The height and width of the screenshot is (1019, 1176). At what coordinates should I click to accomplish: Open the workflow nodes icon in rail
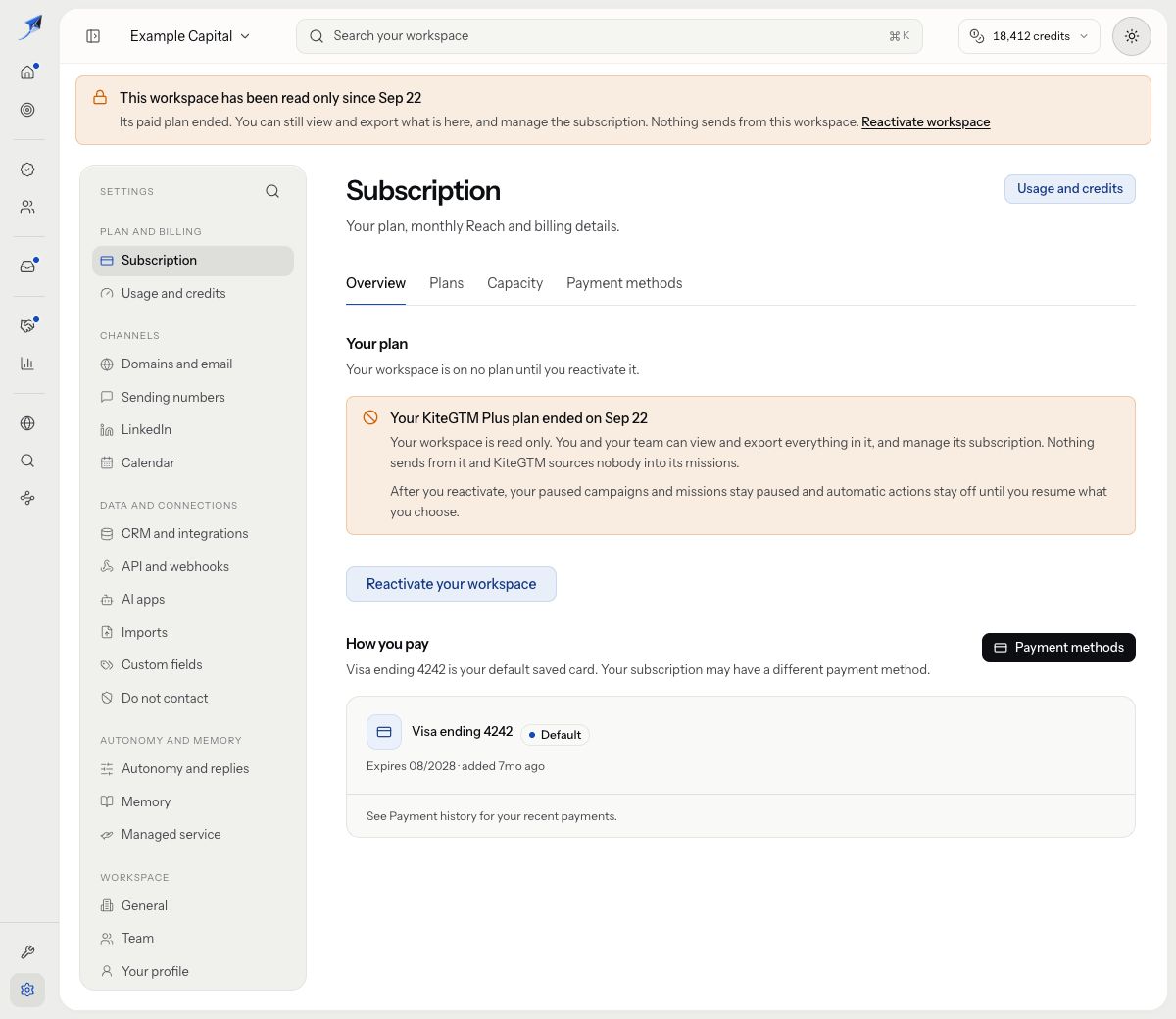point(27,498)
